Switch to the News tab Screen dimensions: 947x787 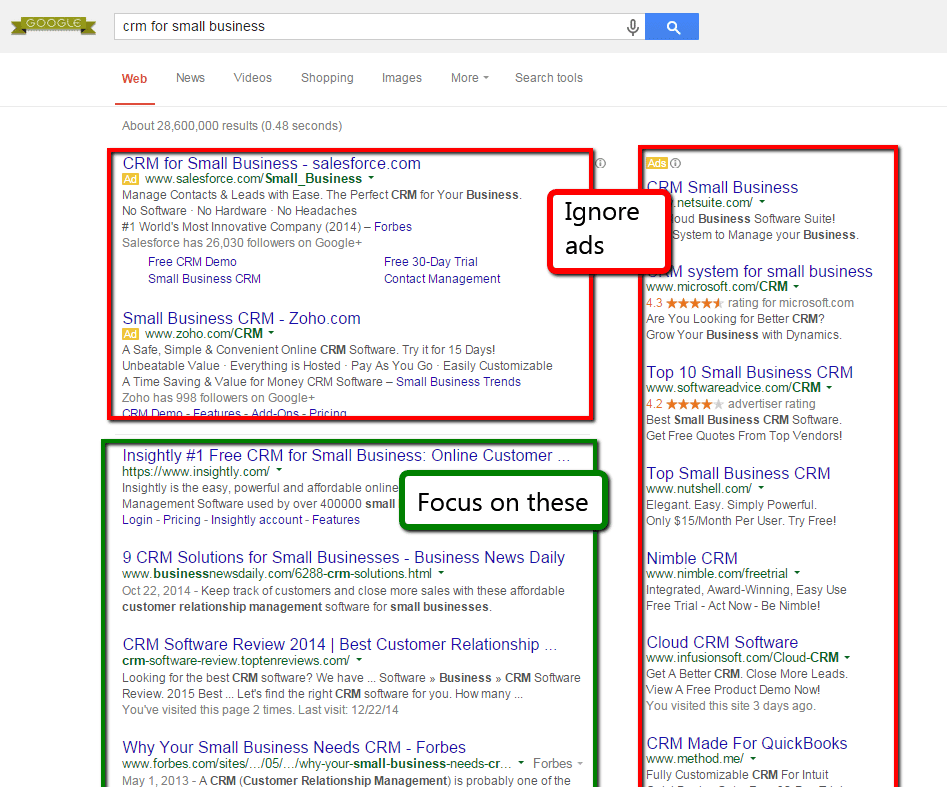[190, 78]
